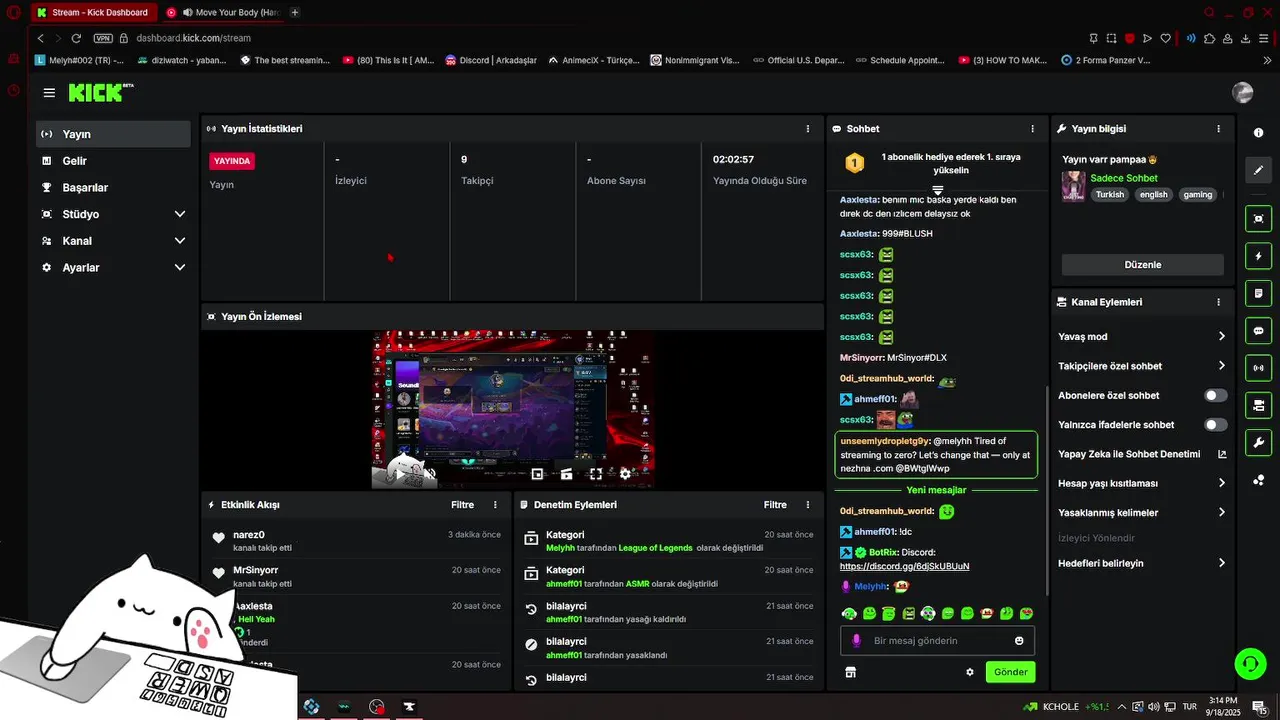Click the green Gönder button
Viewport: 1280px width, 720px height.
pos(1010,672)
